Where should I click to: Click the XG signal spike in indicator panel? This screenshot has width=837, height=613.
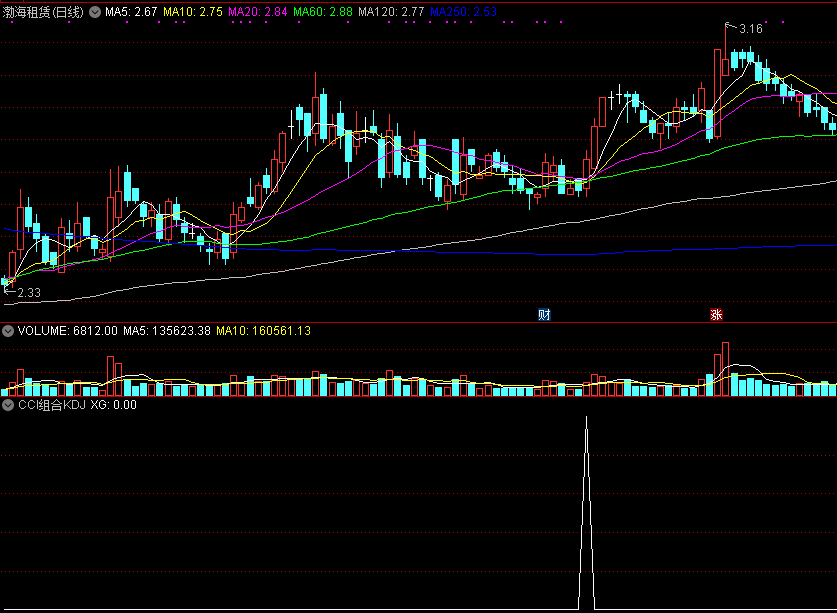[x=587, y=513]
